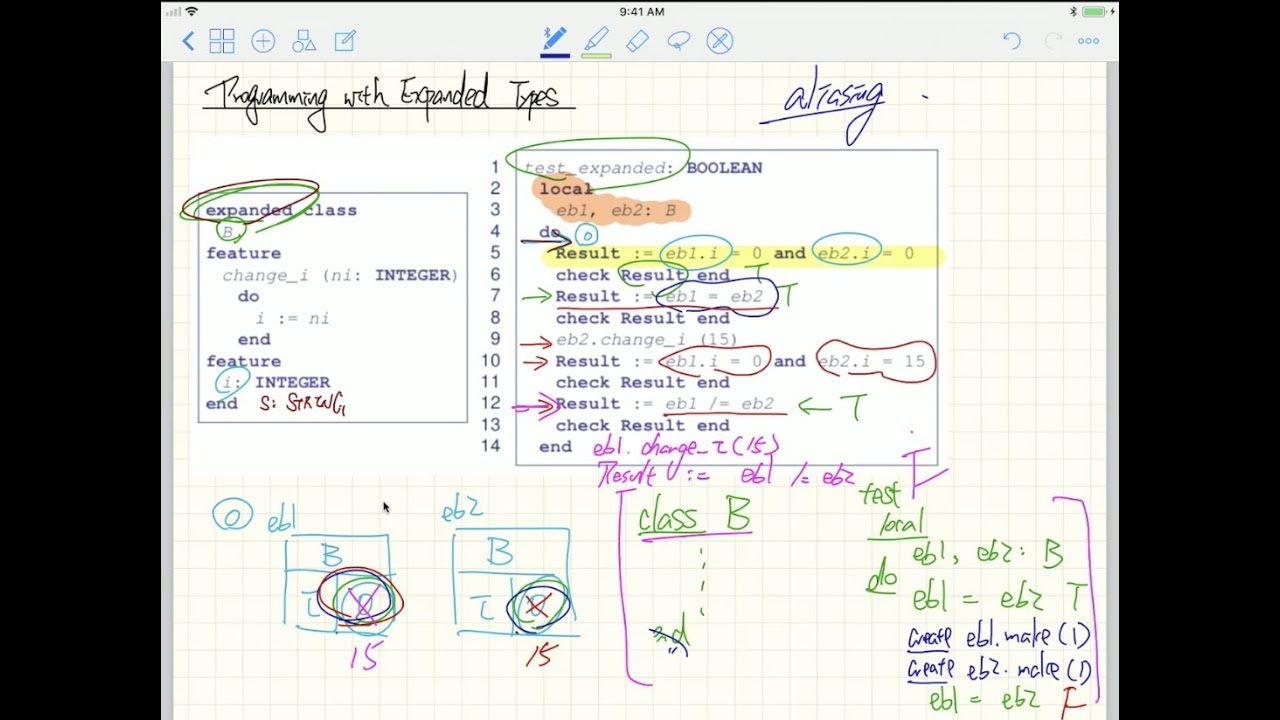1280x720 pixels.
Task: Tap the battery indicator
Action: [x=1096, y=11]
